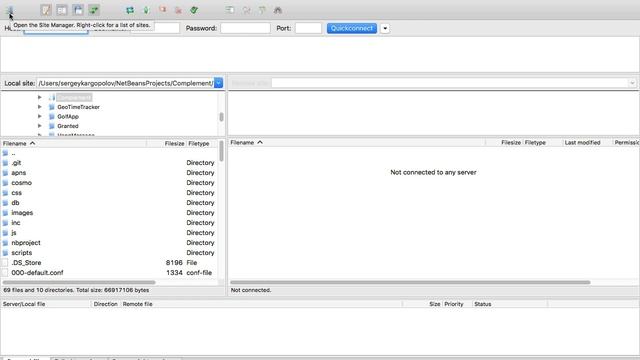
Task: Cancel the current operation icon
Action: point(162,10)
